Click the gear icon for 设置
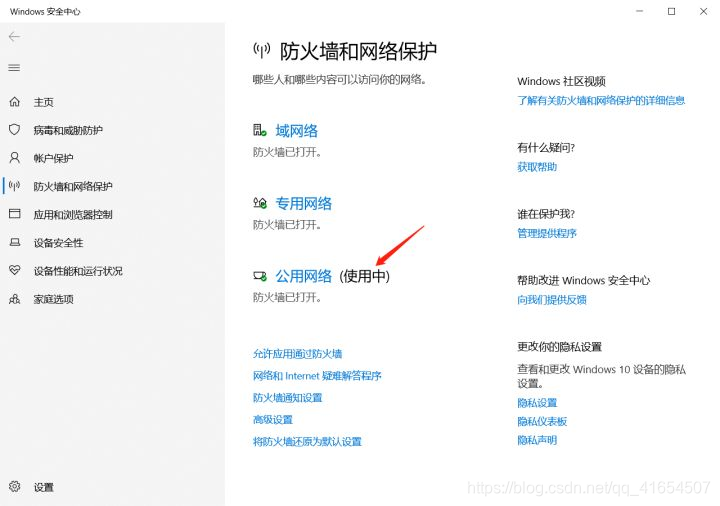Image resolution: width=720 pixels, height=506 pixels. (x=15, y=487)
